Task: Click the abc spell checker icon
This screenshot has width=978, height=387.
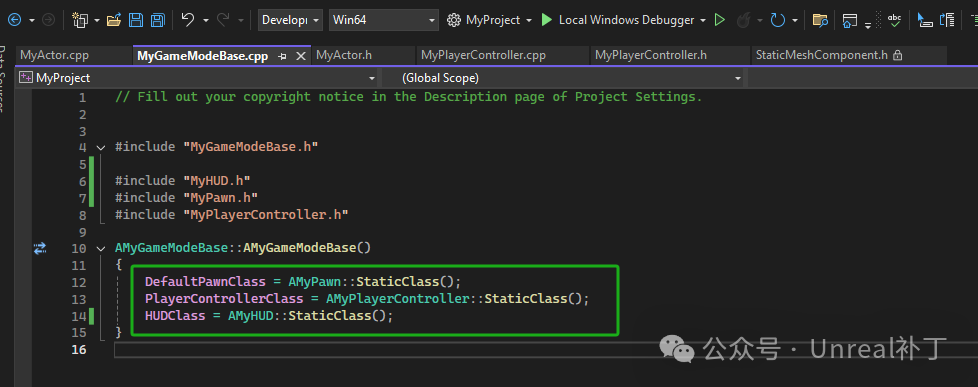Action: click(894, 21)
